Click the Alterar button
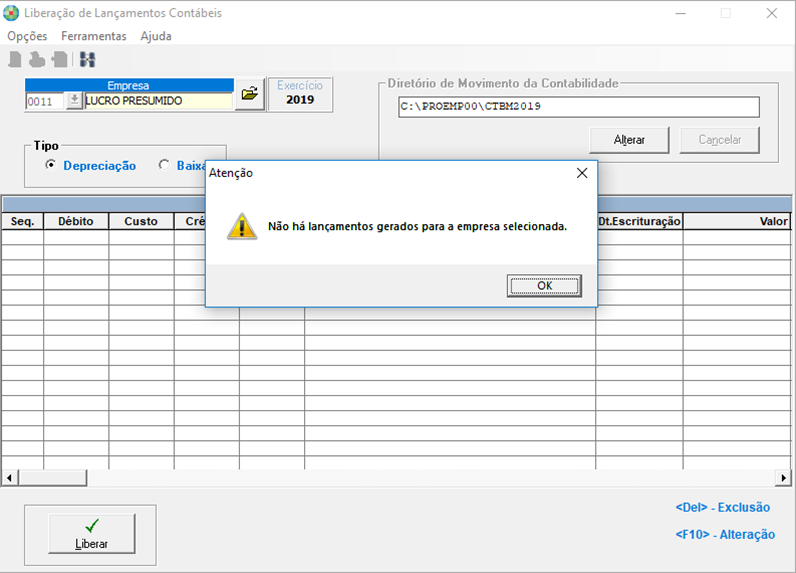The image size is (796, 573). pos(629,140)
